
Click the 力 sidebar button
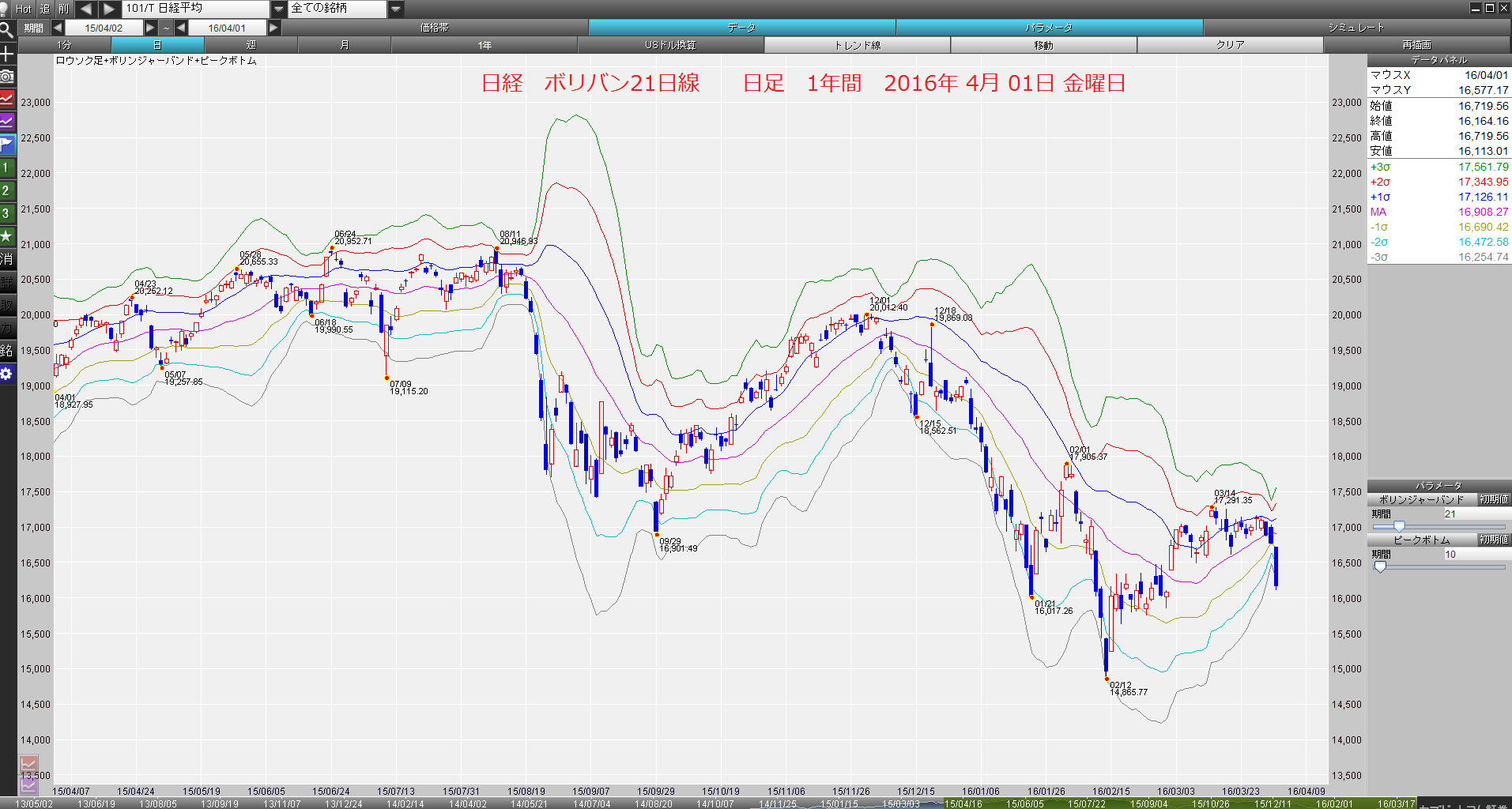click(7, 328)
